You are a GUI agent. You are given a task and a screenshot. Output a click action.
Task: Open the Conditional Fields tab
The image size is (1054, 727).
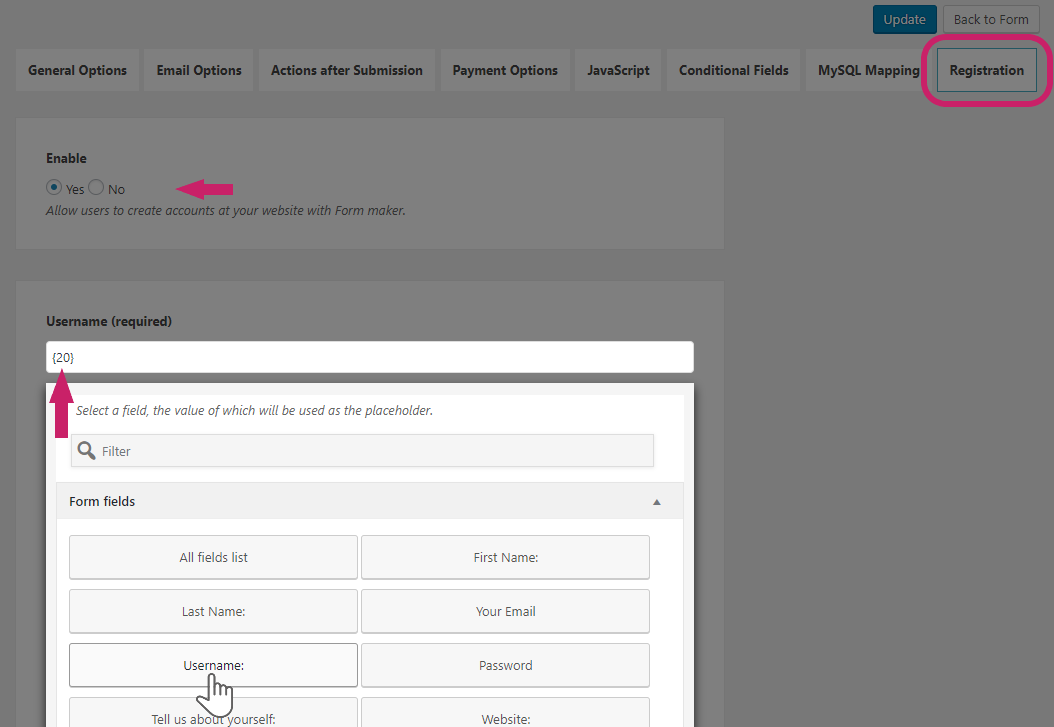(733, 70)
